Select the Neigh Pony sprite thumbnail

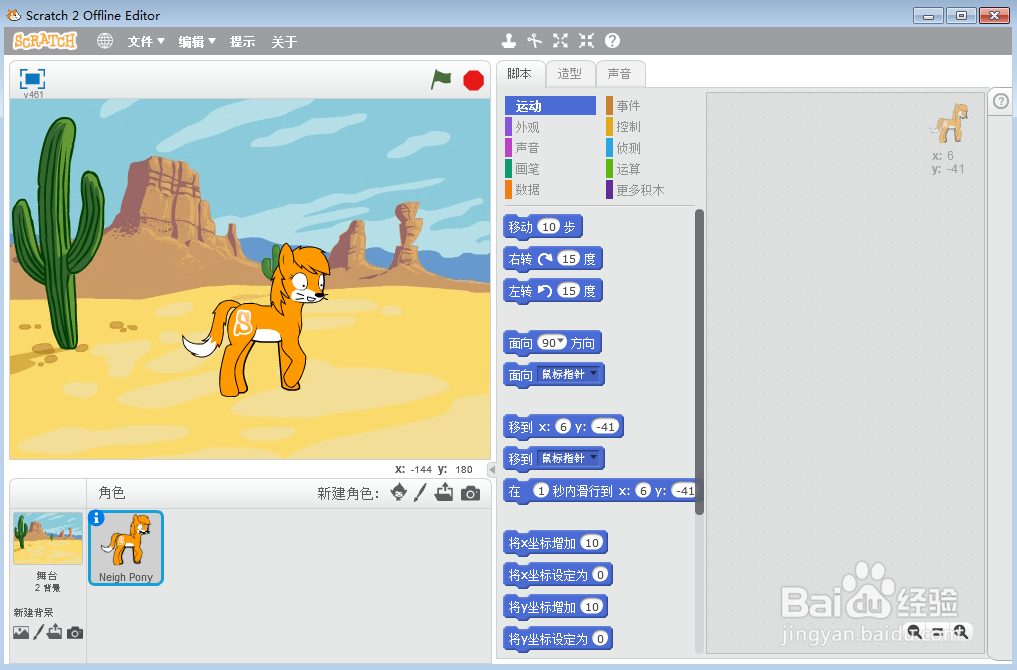[126, 548]
